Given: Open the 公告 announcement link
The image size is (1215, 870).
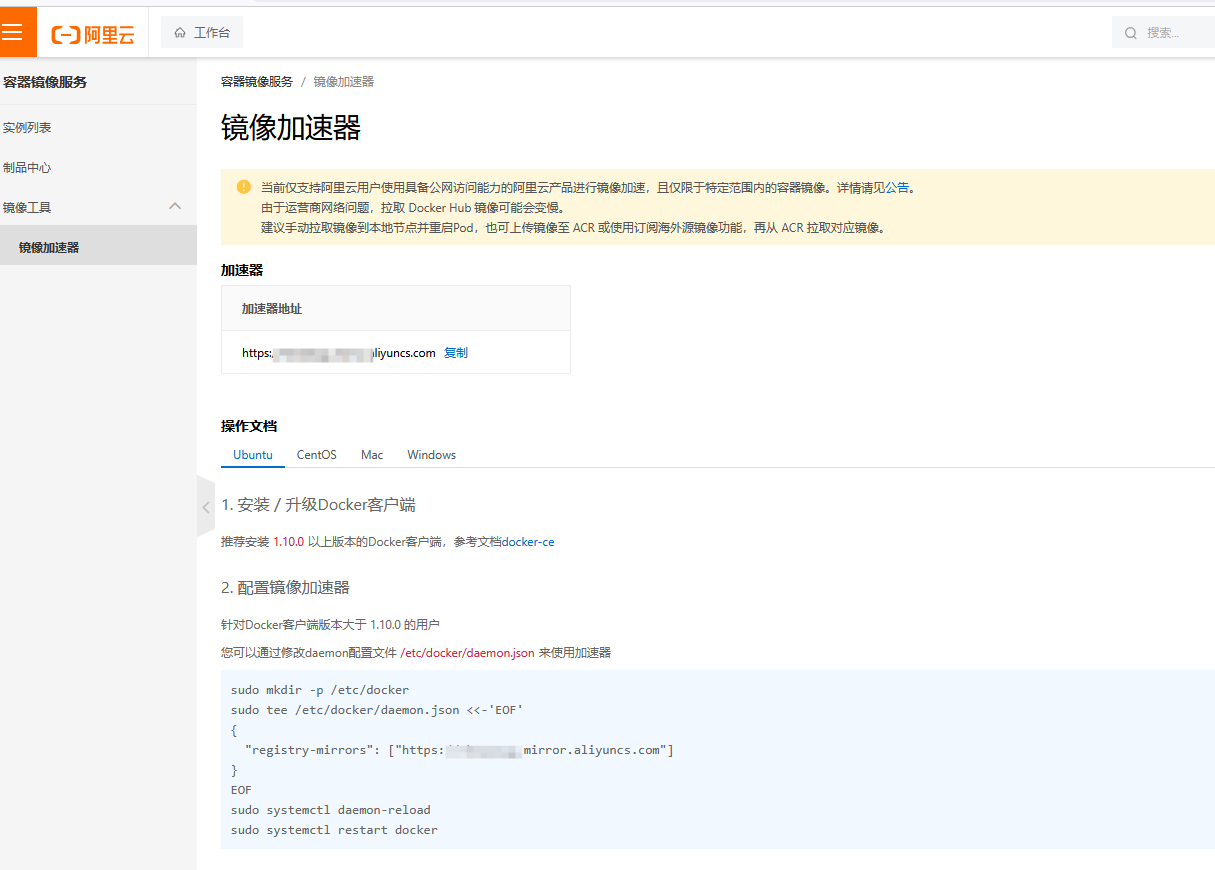Looking at the screenshot, I should 897,187.
